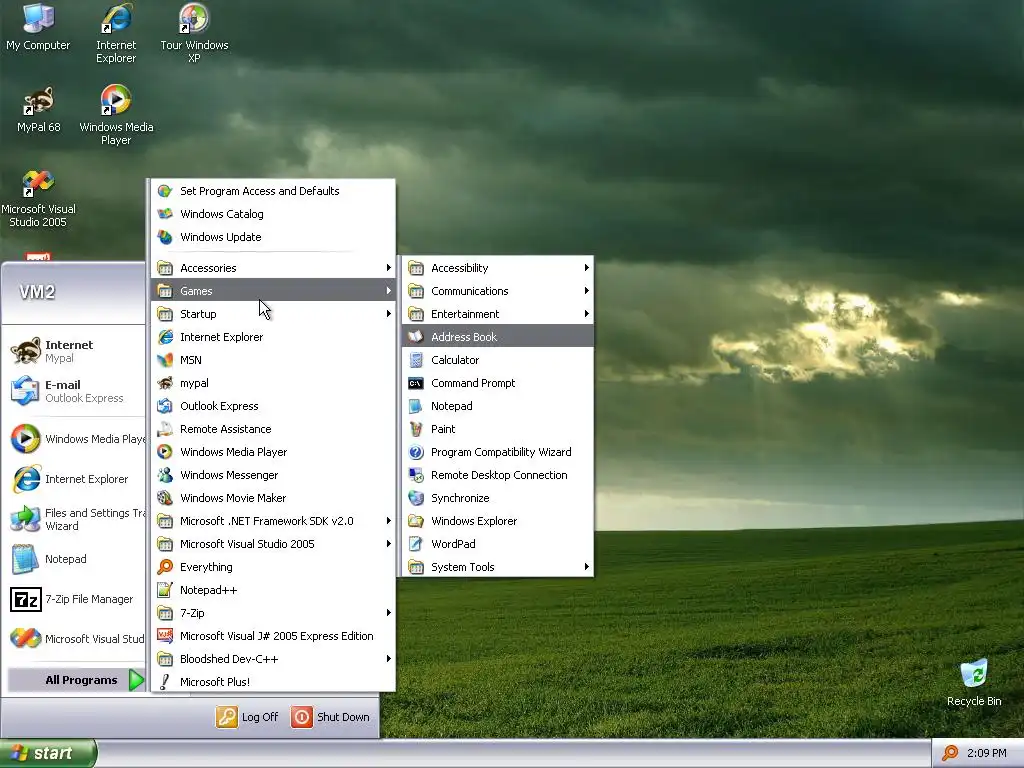Launch Calculator

pos(498,360)
